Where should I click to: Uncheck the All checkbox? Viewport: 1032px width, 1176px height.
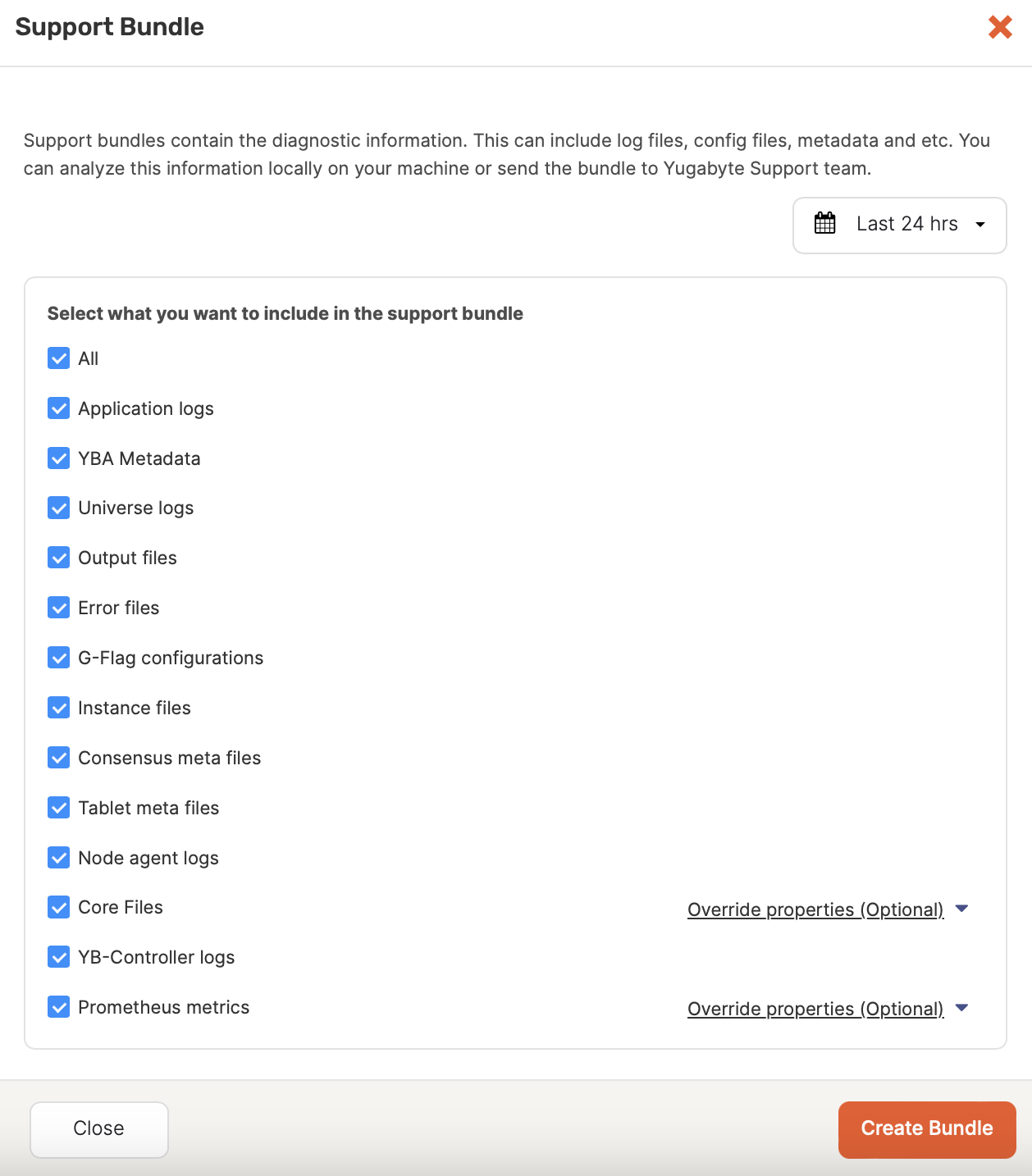click(58, 358)
